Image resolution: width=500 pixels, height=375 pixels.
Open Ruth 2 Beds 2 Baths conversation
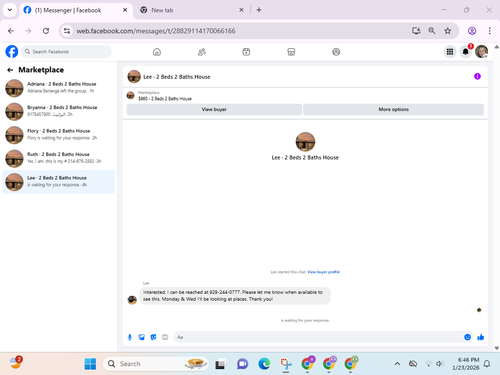59,158
